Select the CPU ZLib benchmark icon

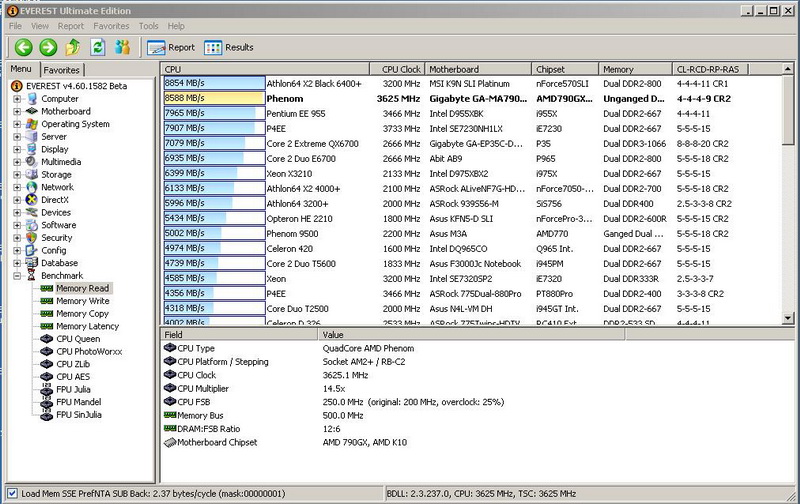coord(46,364)
